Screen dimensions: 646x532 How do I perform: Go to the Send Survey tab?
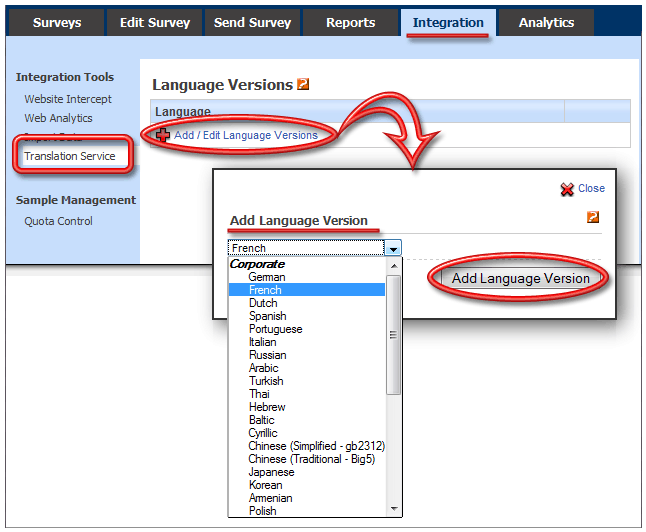click(252, 22)
